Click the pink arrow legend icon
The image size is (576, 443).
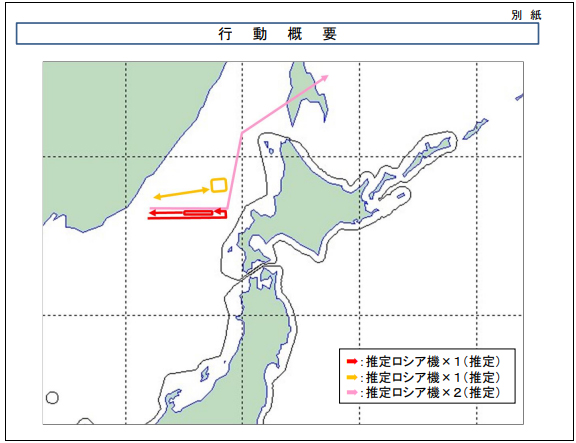coord(352,393)
